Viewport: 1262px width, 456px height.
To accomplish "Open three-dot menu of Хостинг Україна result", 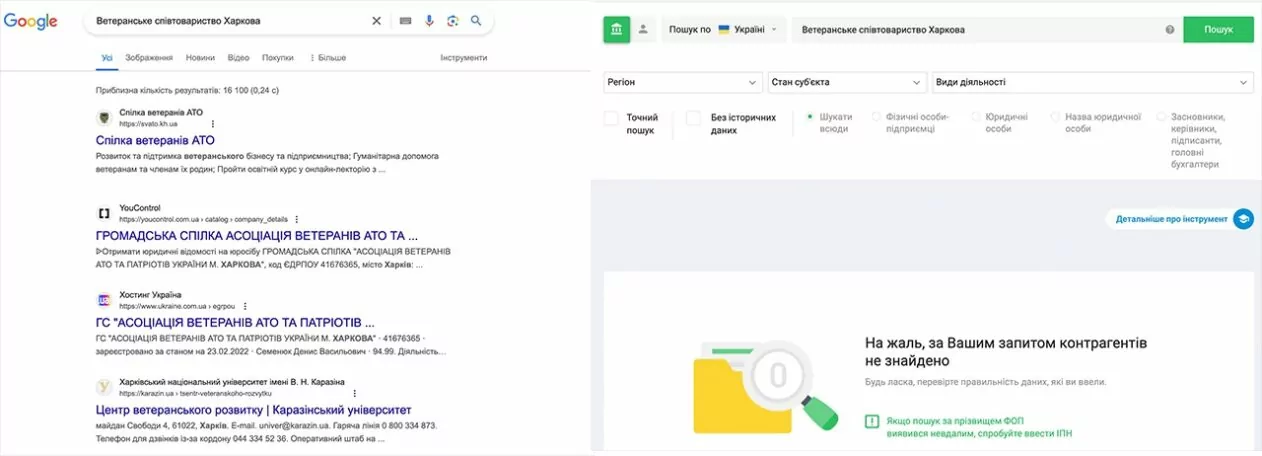I will click(244, 305).
